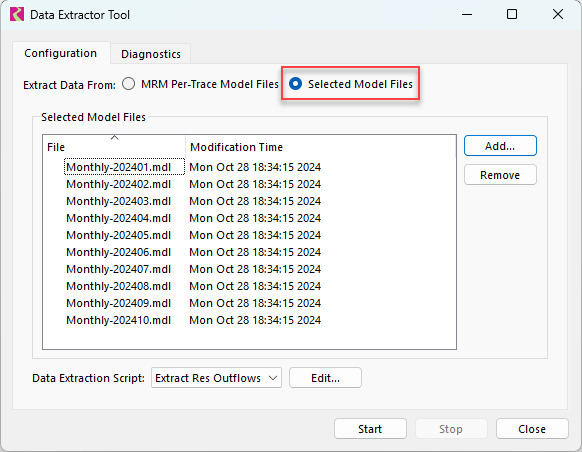
Task: Remove the selected model file
Action: point(500,175)
